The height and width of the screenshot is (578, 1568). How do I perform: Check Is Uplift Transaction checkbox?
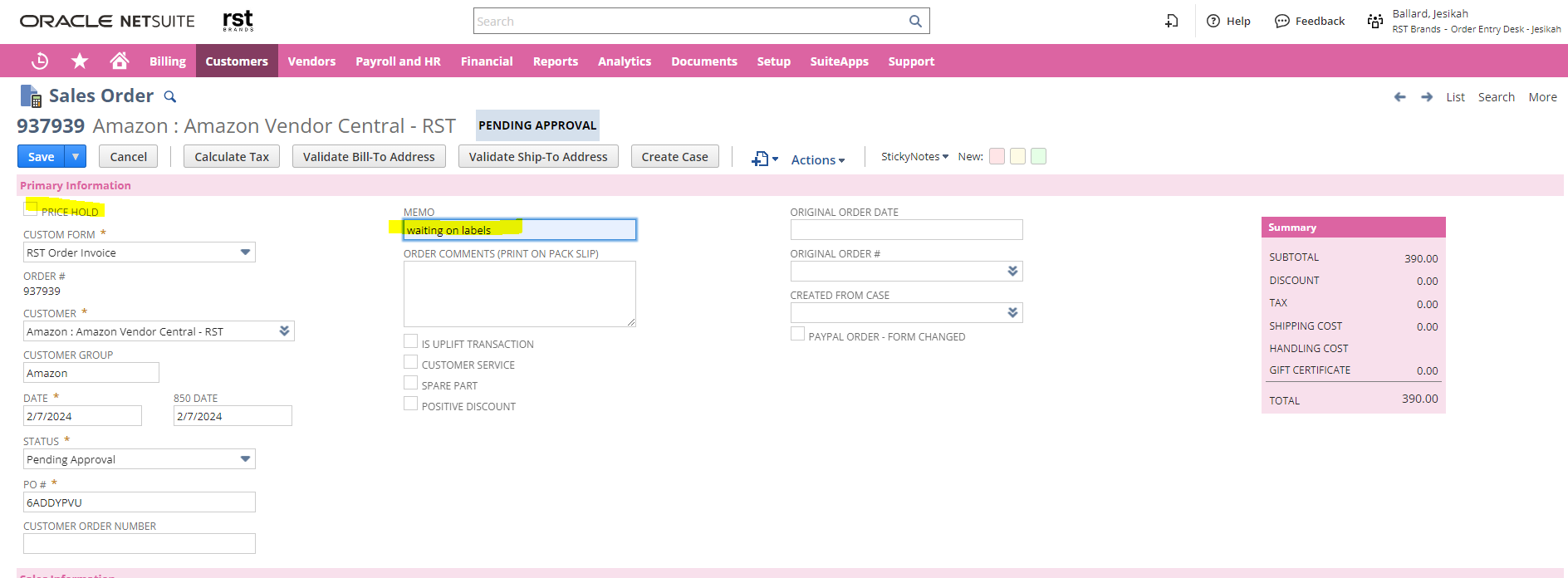coord(410,341)
